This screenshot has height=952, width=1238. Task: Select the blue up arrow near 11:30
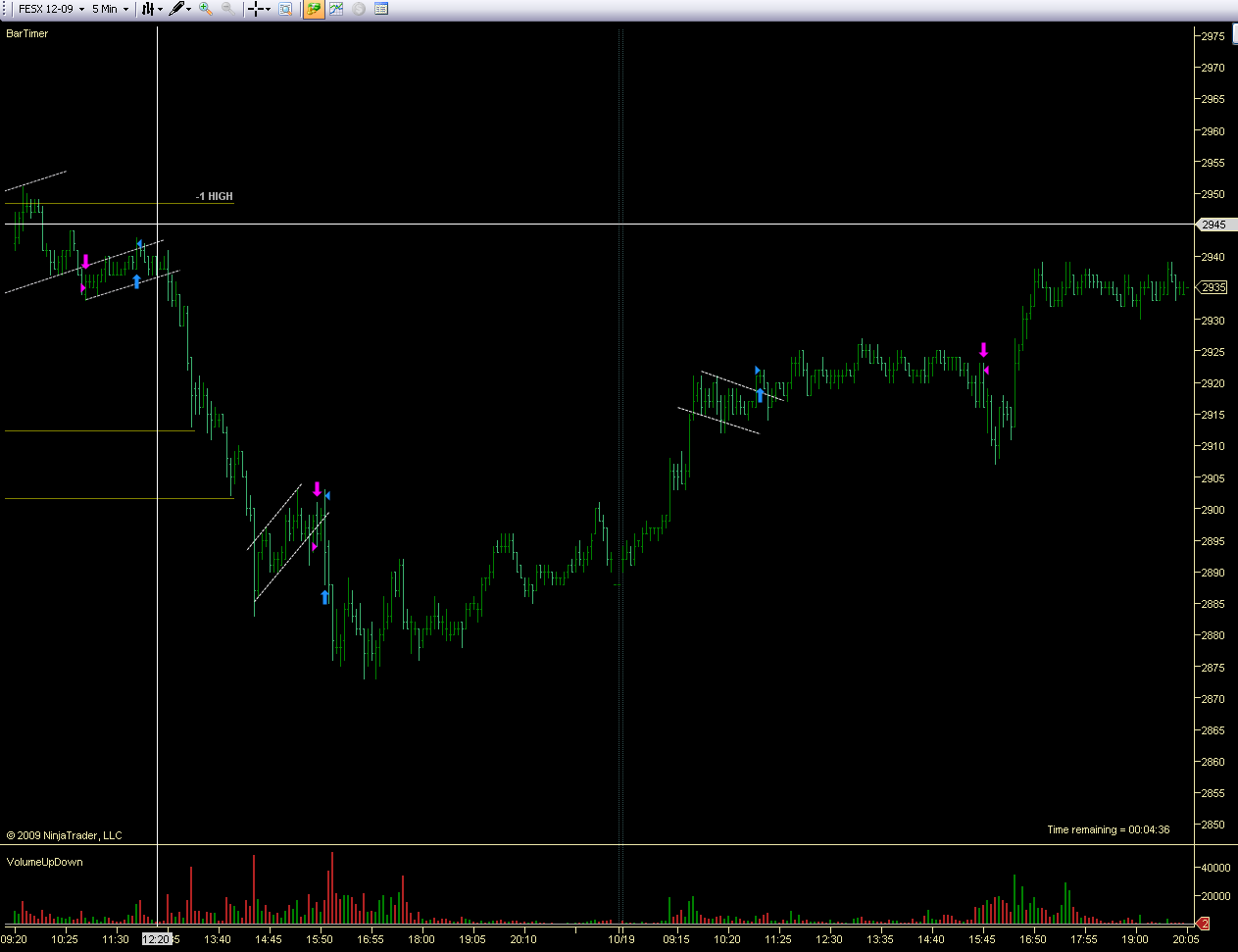pos(136,281)
